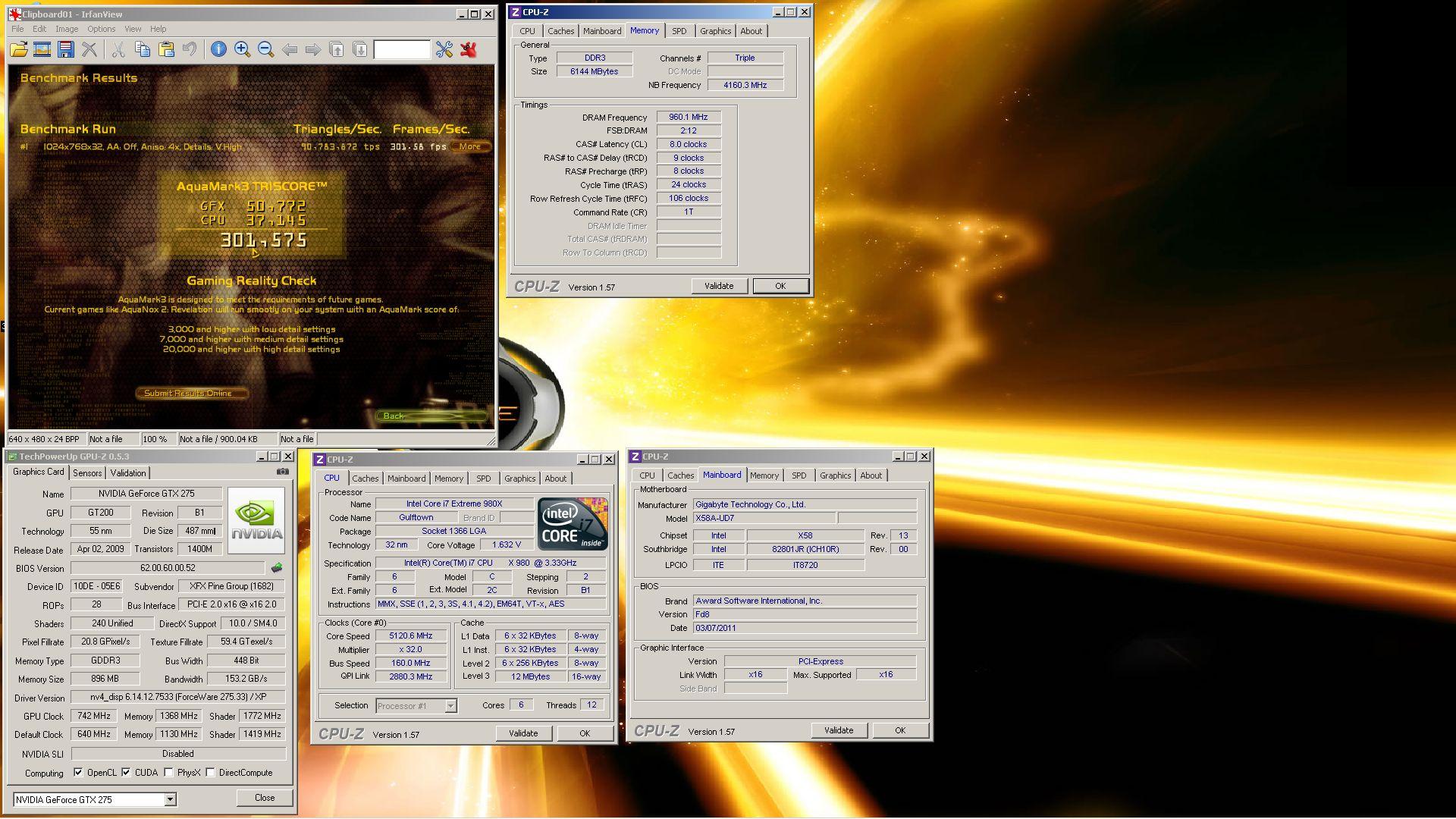Show image information icon
Image resolution: width=1456 pixels, height=819 pixels.
coord(218,49)
